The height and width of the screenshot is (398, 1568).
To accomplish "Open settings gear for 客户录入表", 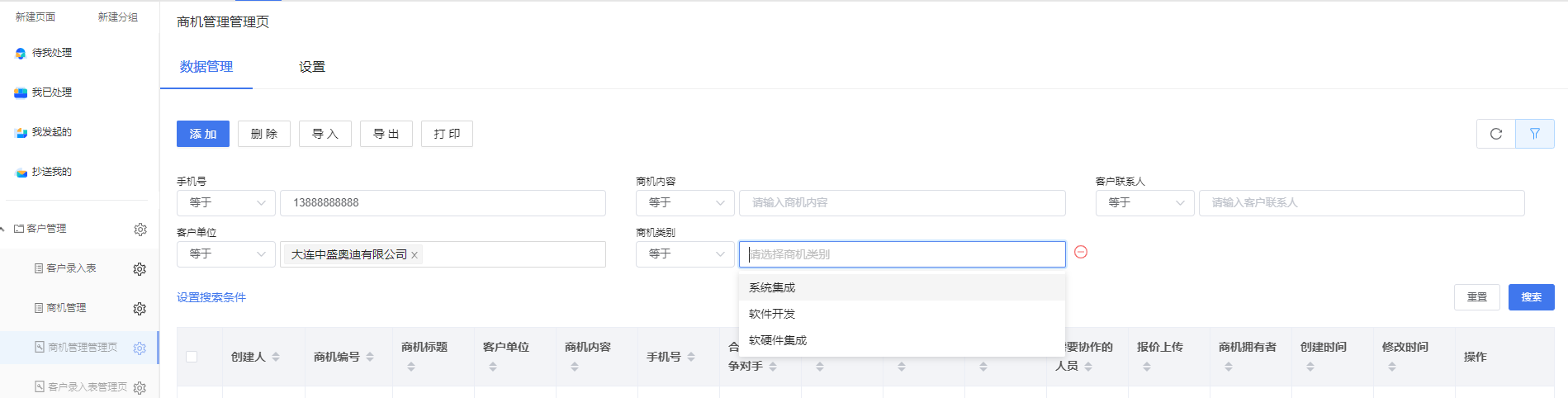I will click(x=140, y=269).
